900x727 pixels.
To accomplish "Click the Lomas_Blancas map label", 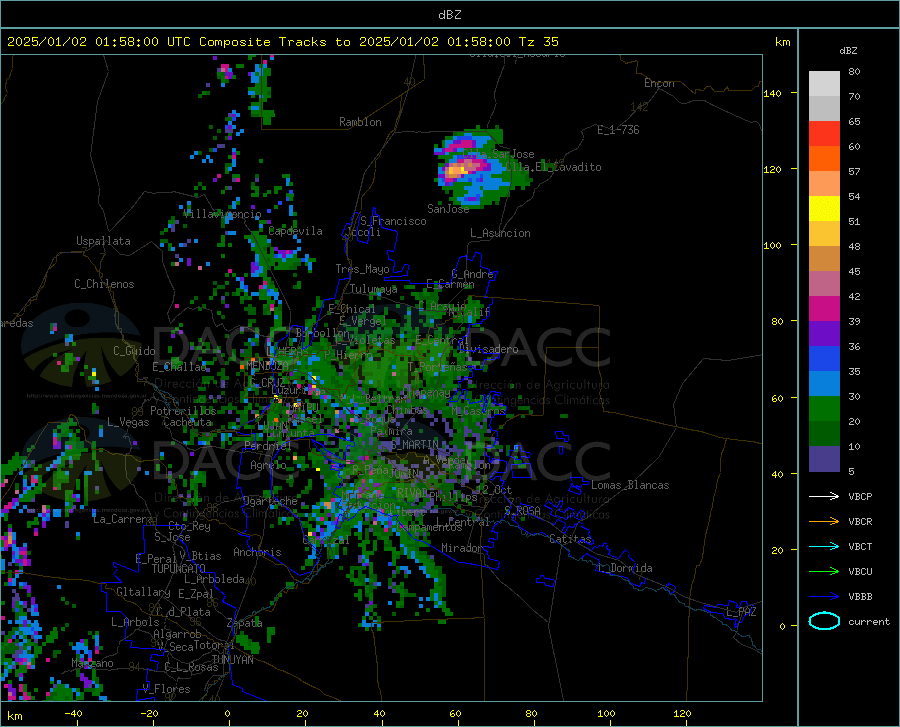I will (630, 485).
